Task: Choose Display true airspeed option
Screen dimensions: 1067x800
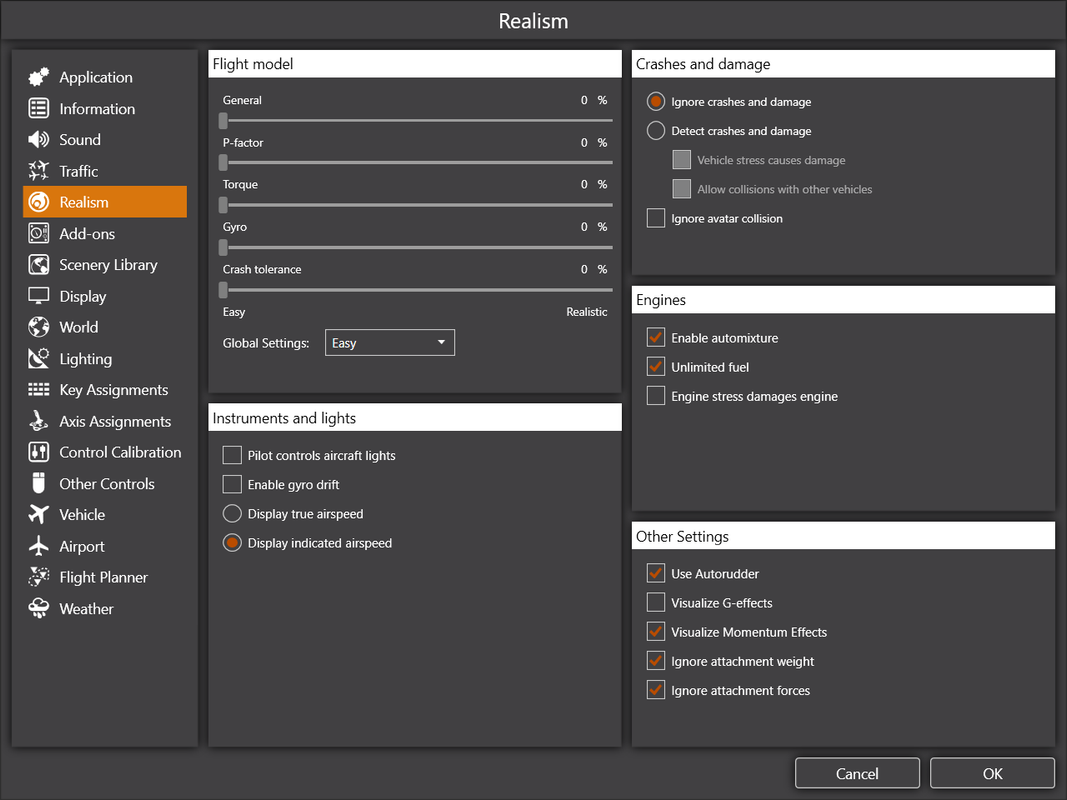Action: pyautogui.click(x=232, y=514)
